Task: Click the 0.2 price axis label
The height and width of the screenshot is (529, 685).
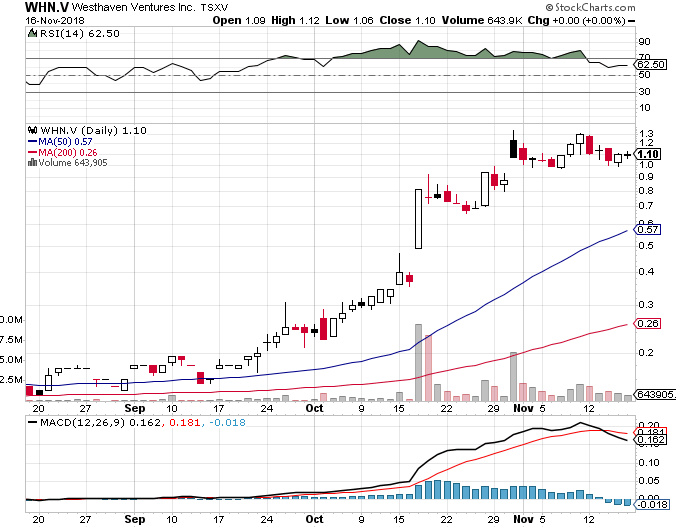Action: click(646, 353)
